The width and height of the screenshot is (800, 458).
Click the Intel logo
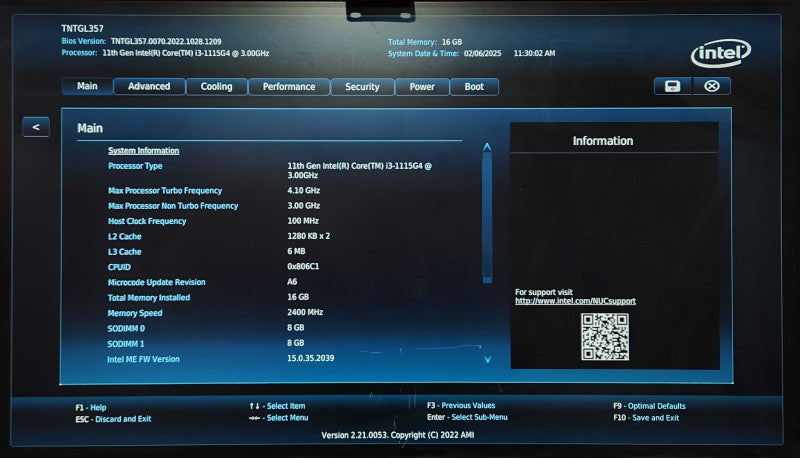[721, 53]
